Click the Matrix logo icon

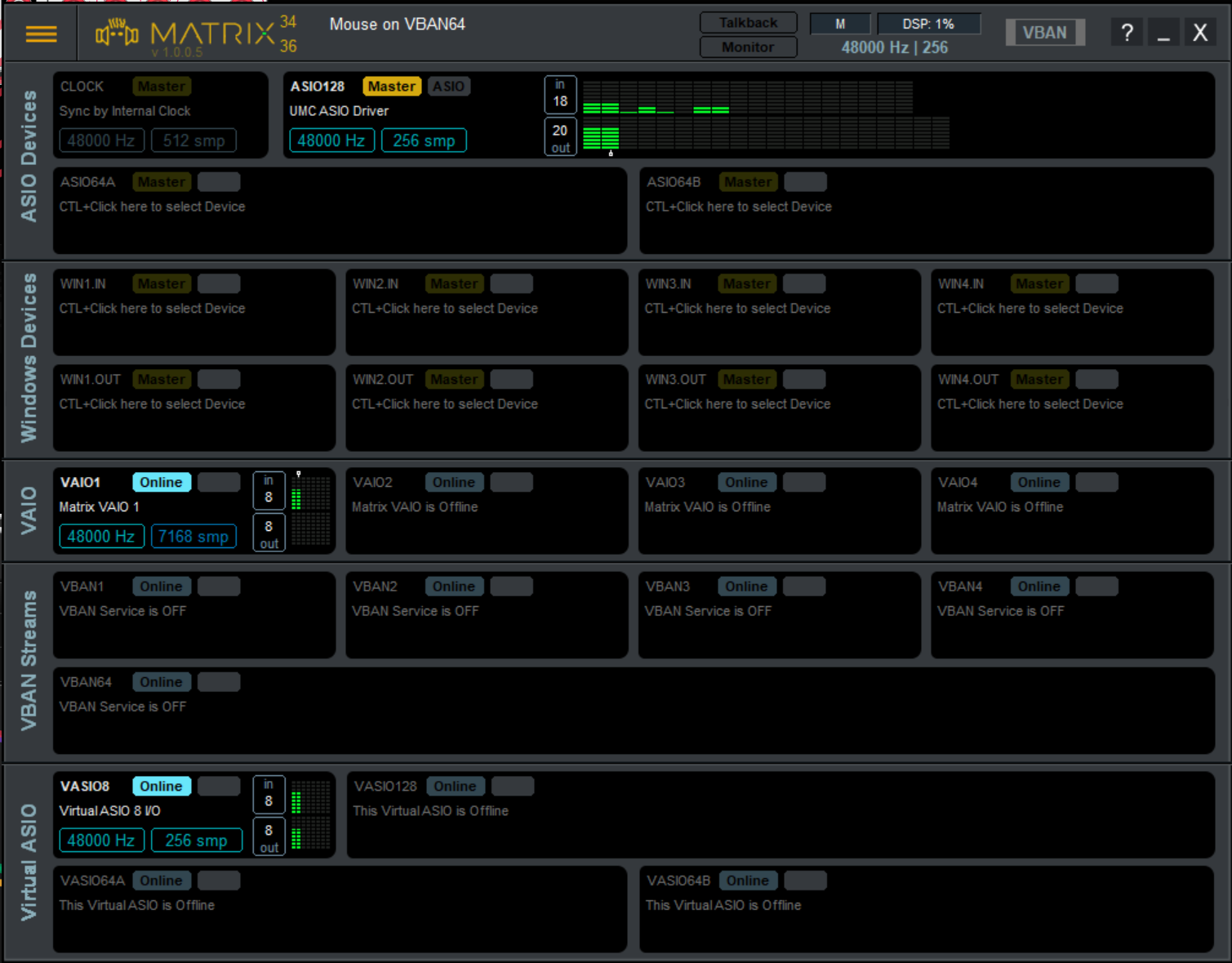pos(117,33)
